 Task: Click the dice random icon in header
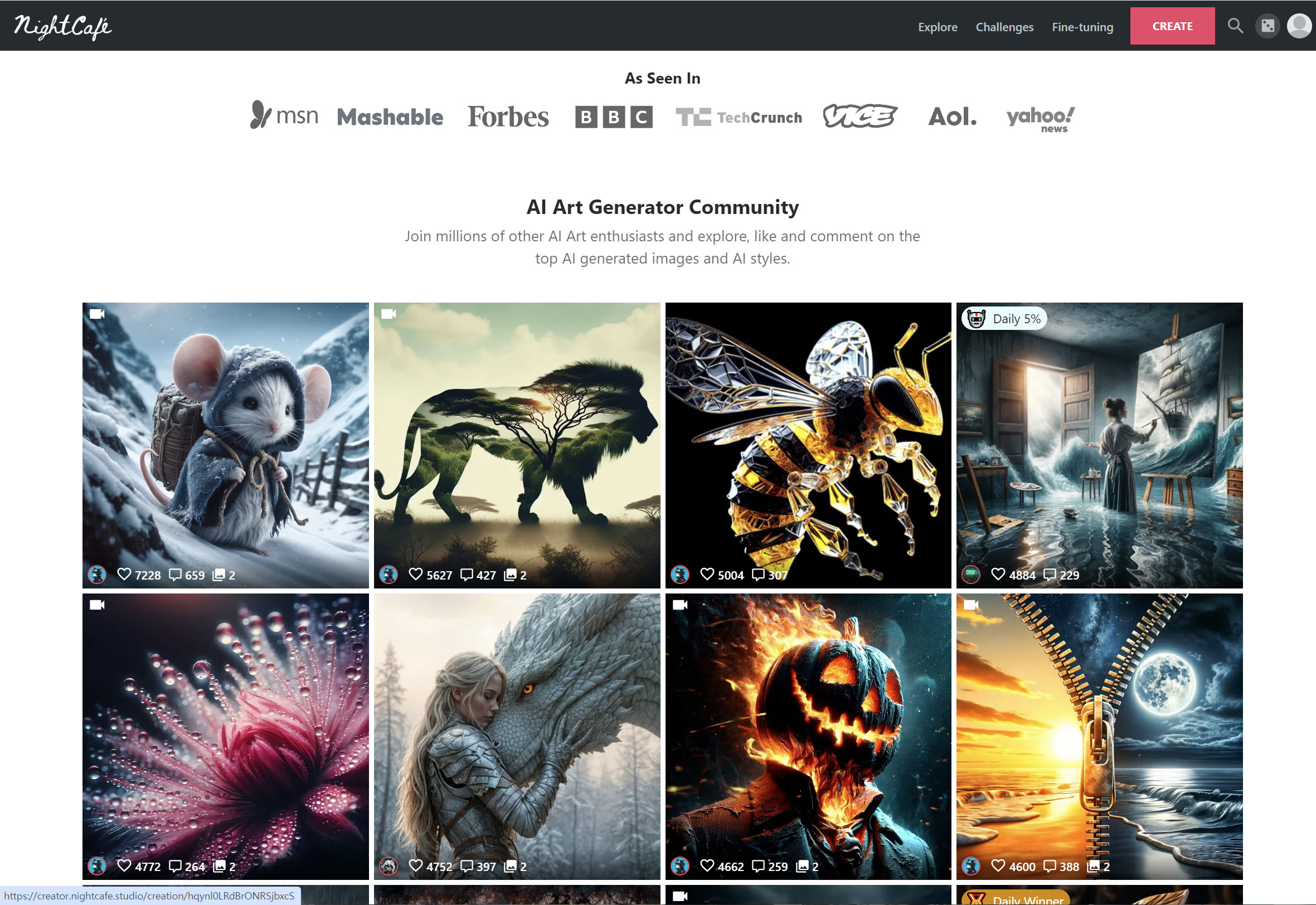[1268, 26]
